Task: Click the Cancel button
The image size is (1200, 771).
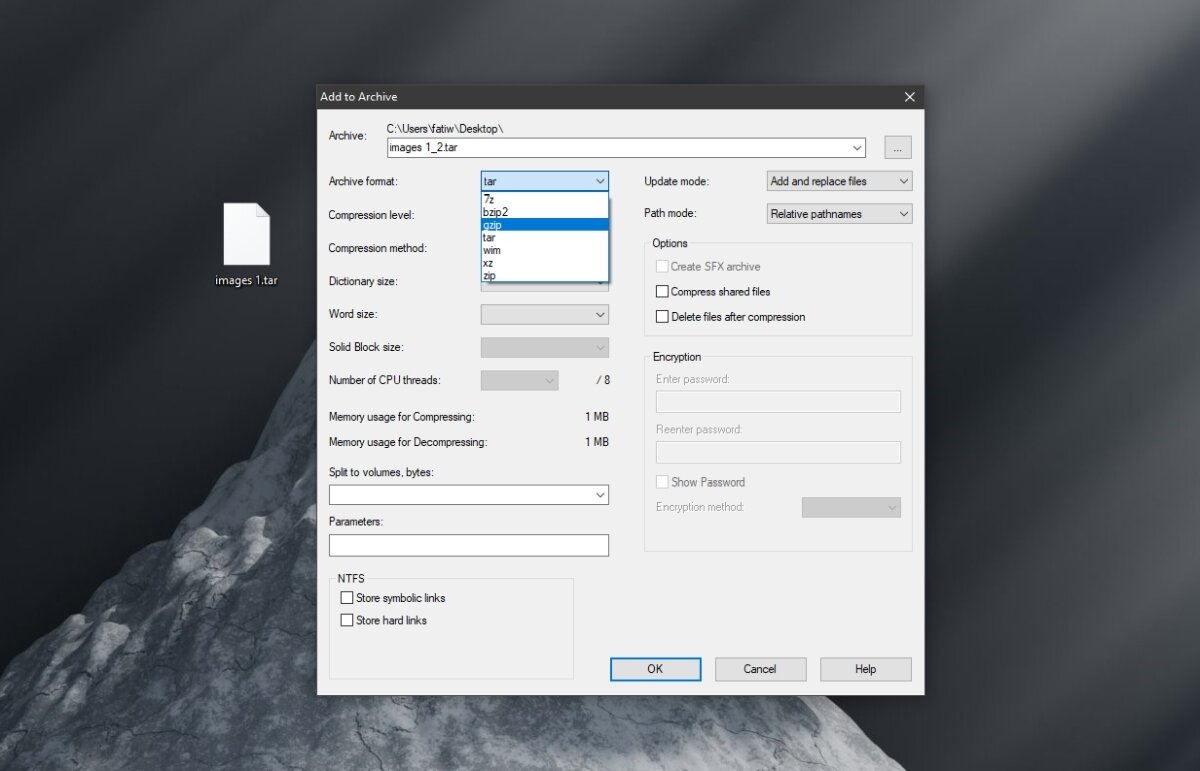Action: pos(759,669)
